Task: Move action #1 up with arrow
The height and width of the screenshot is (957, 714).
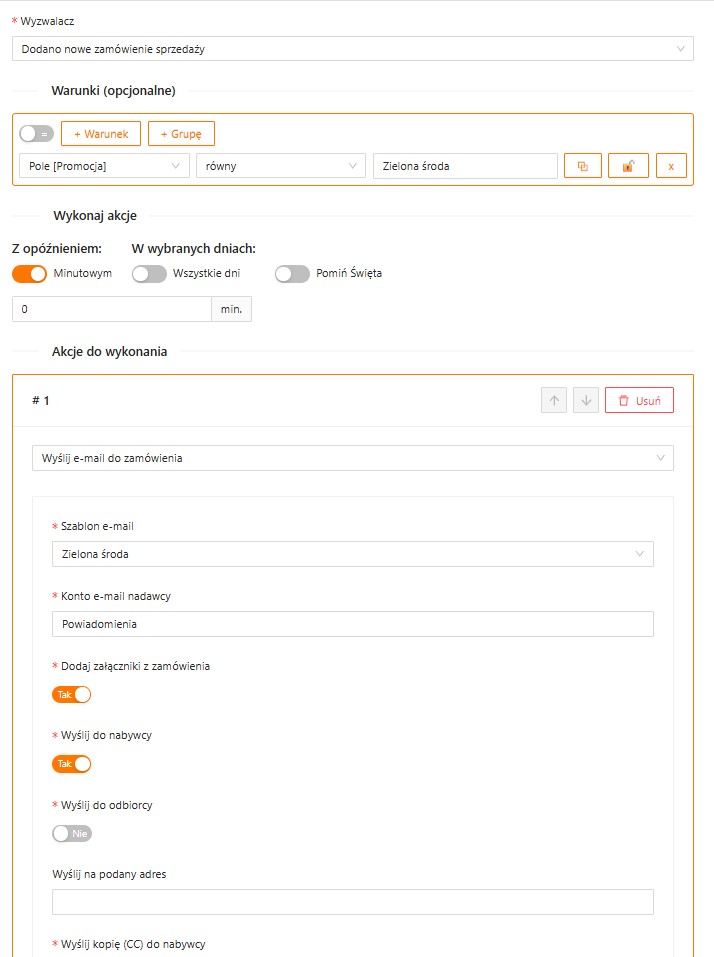Action: coord(553,400)
